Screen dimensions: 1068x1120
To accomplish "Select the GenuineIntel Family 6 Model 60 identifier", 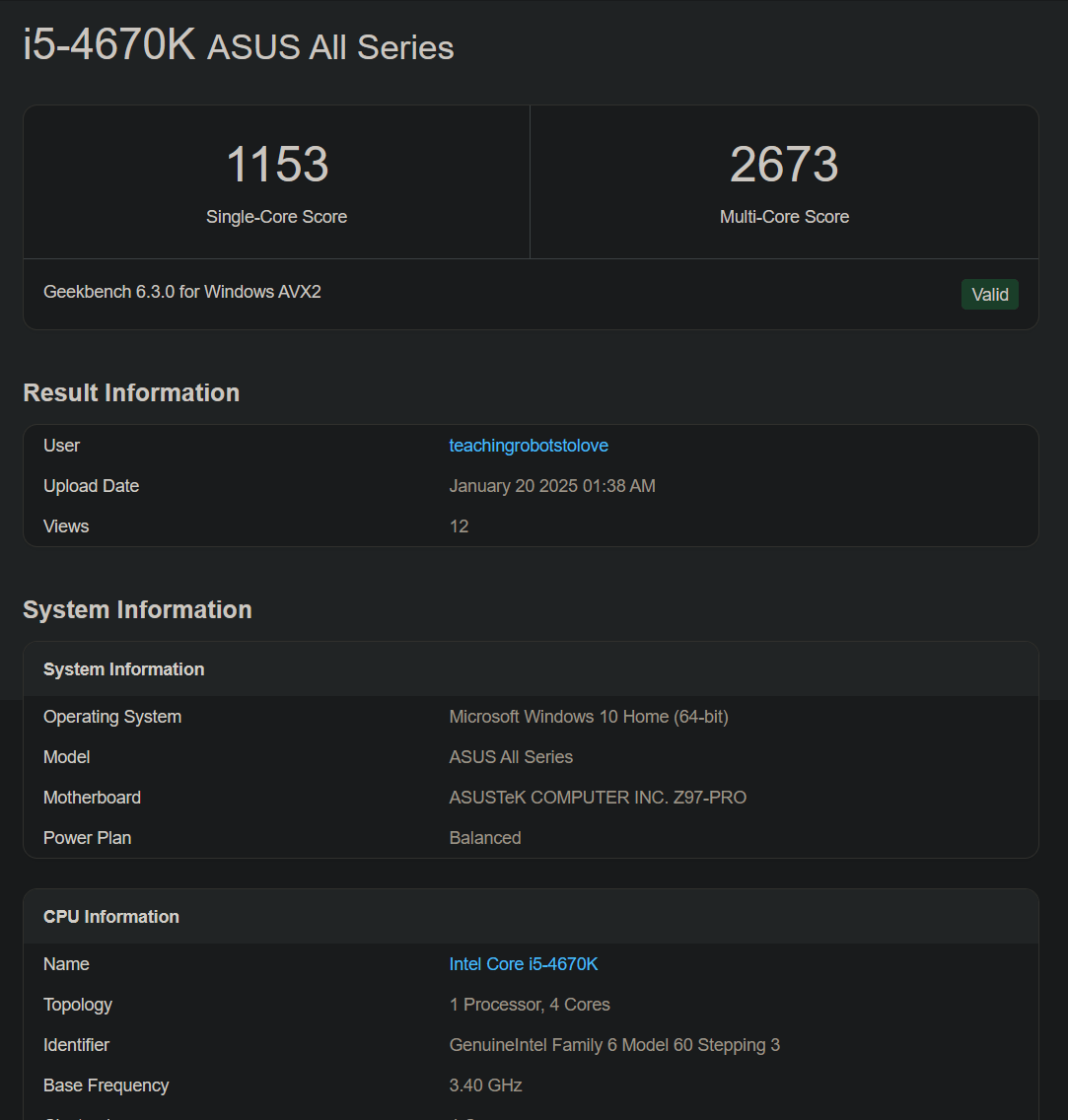I will click(614, 1045).
